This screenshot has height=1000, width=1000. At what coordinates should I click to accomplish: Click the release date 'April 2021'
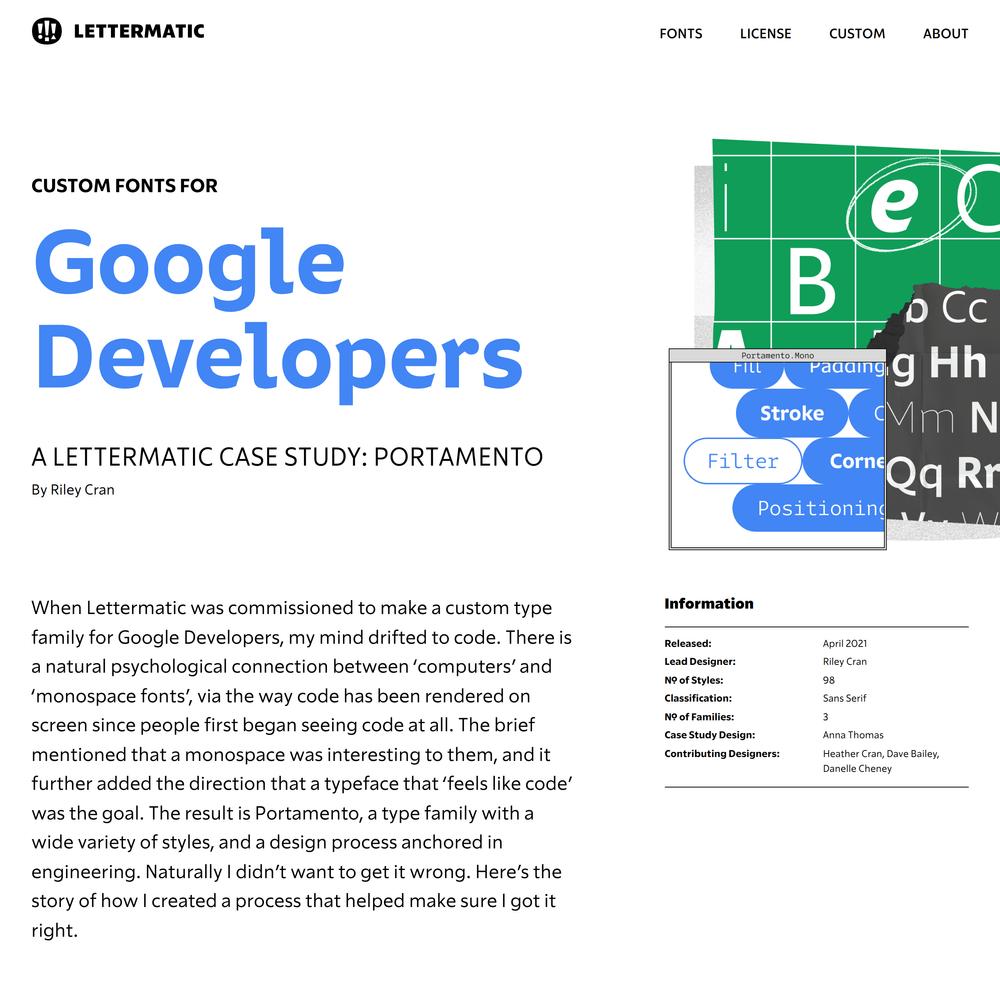click(x=844, y=643)
